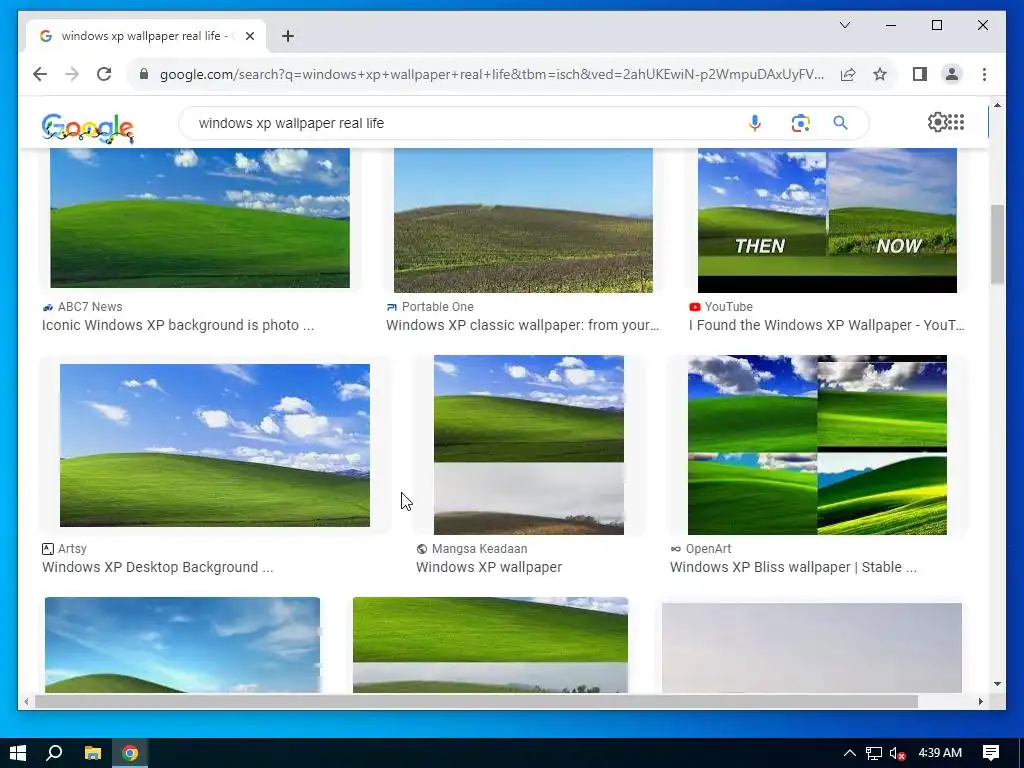The height and width of the screenshot is (768, 1024).
Task: Search by image with Google Lens
Action: pyautogui.click(x=800, y=123)
